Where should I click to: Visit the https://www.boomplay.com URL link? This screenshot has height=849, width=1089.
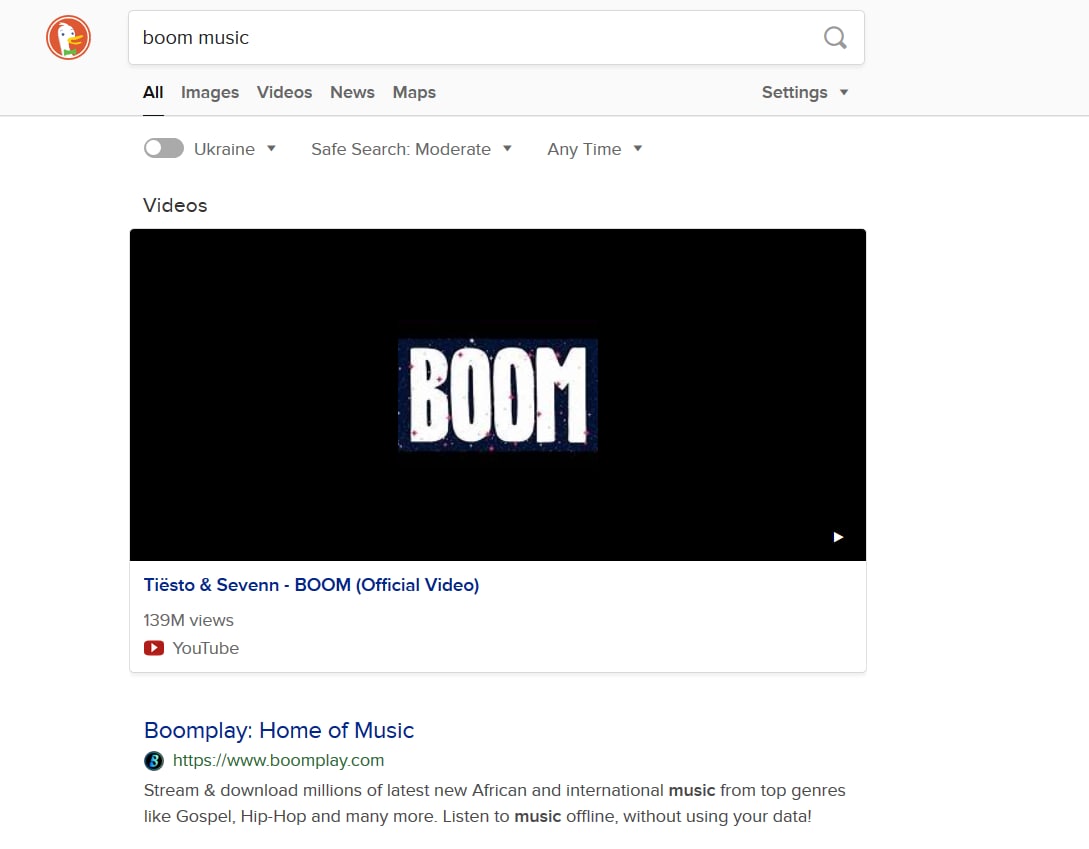tap(278, 761)
